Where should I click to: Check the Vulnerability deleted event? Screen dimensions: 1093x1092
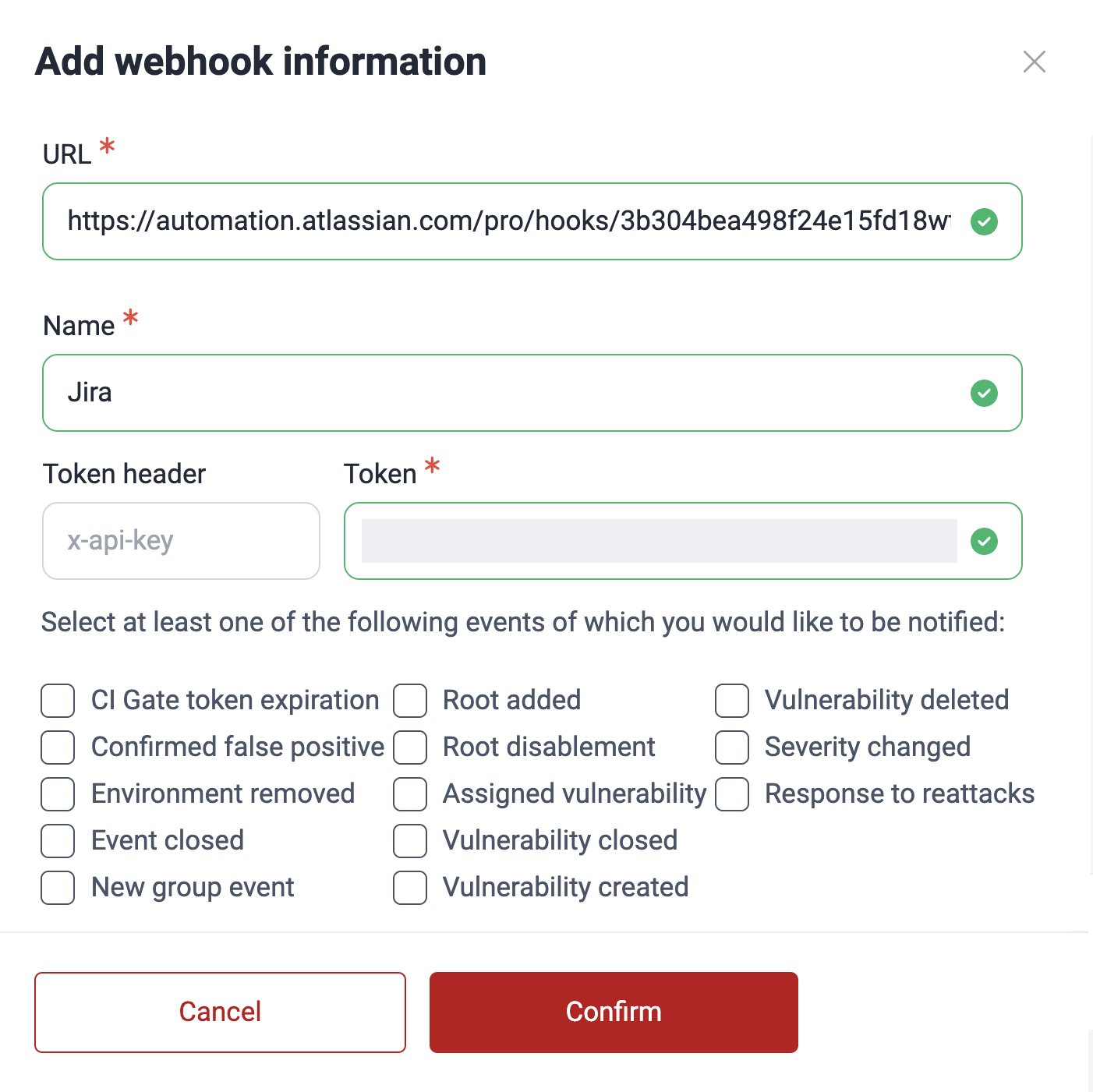click(731, 700)
